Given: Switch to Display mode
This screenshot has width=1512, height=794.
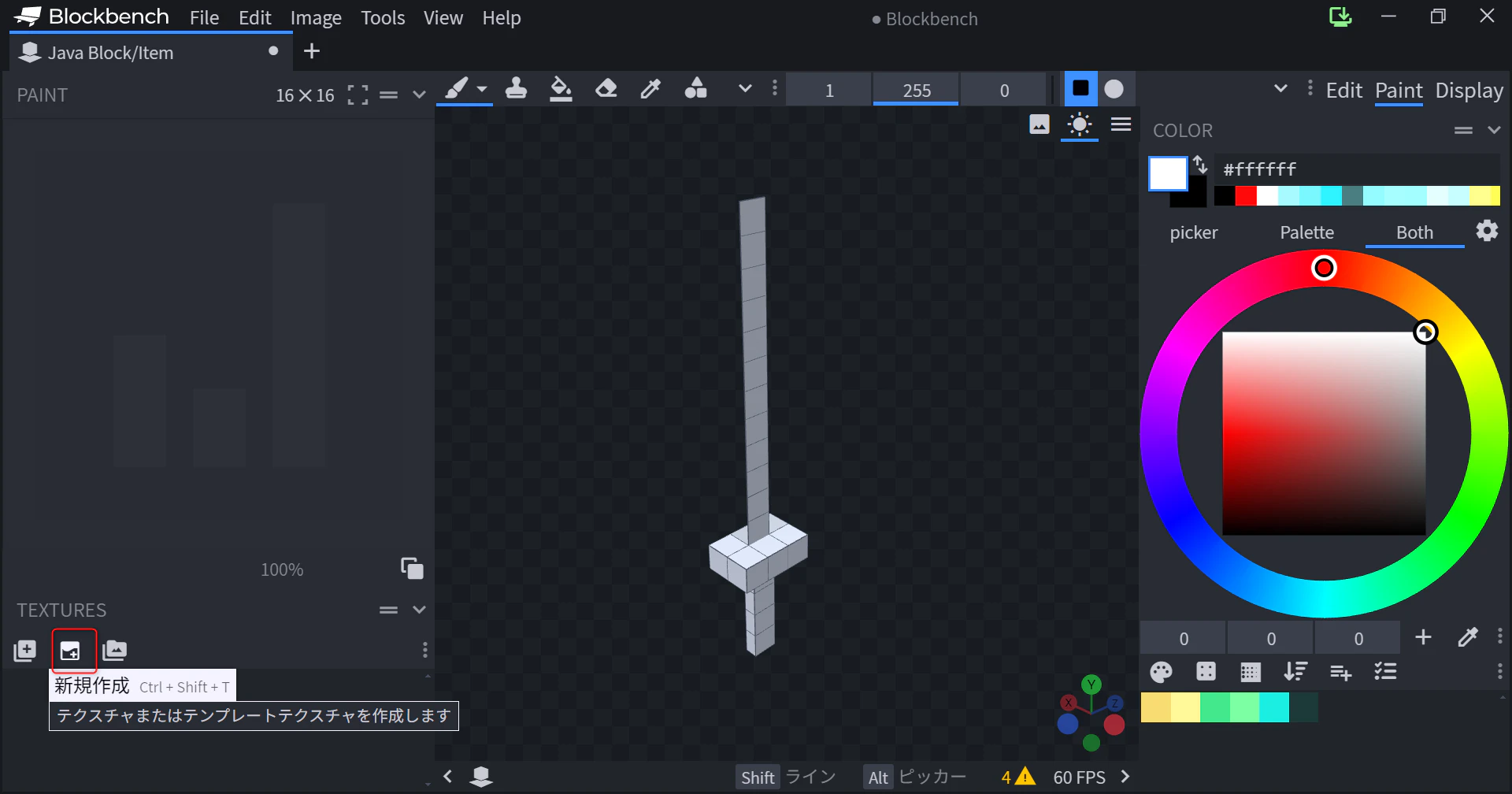Looking at the screenshot, I should point(1469,91).
